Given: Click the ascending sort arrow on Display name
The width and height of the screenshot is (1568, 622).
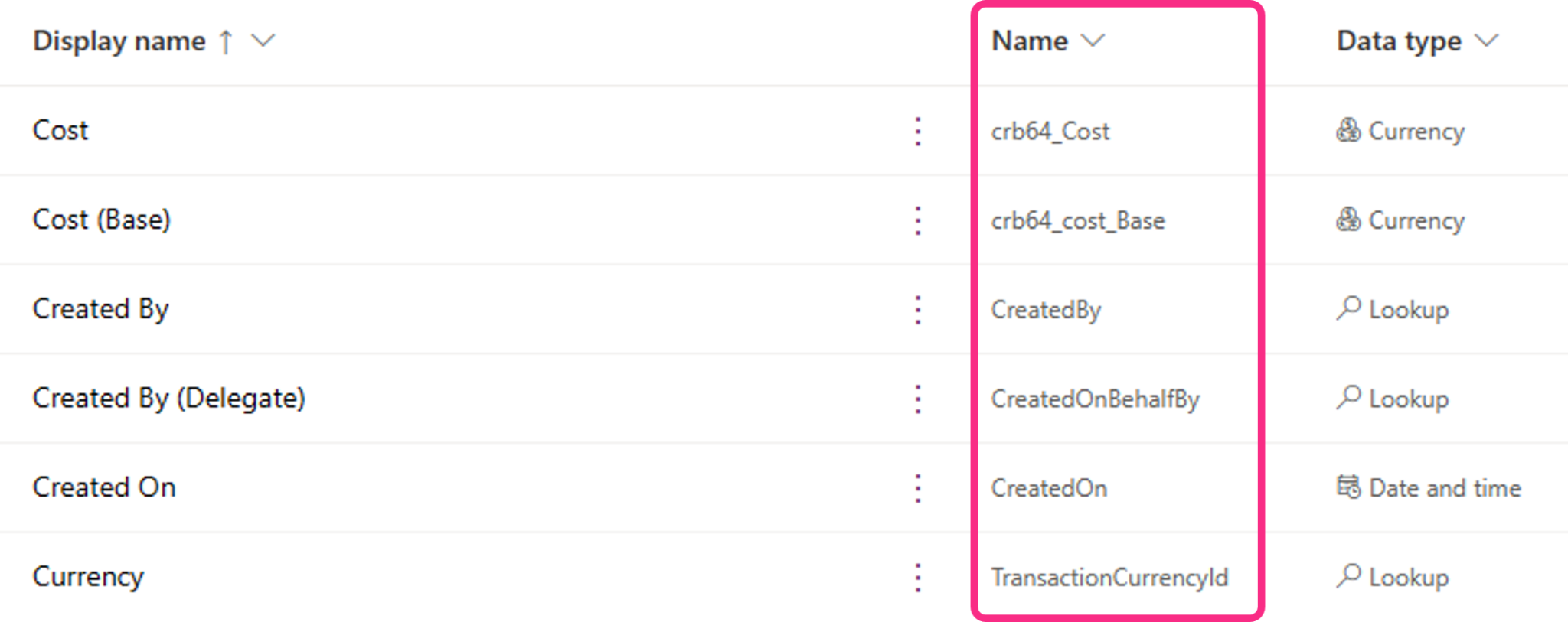Looking at the screenshot, I should tap(226, 41).
